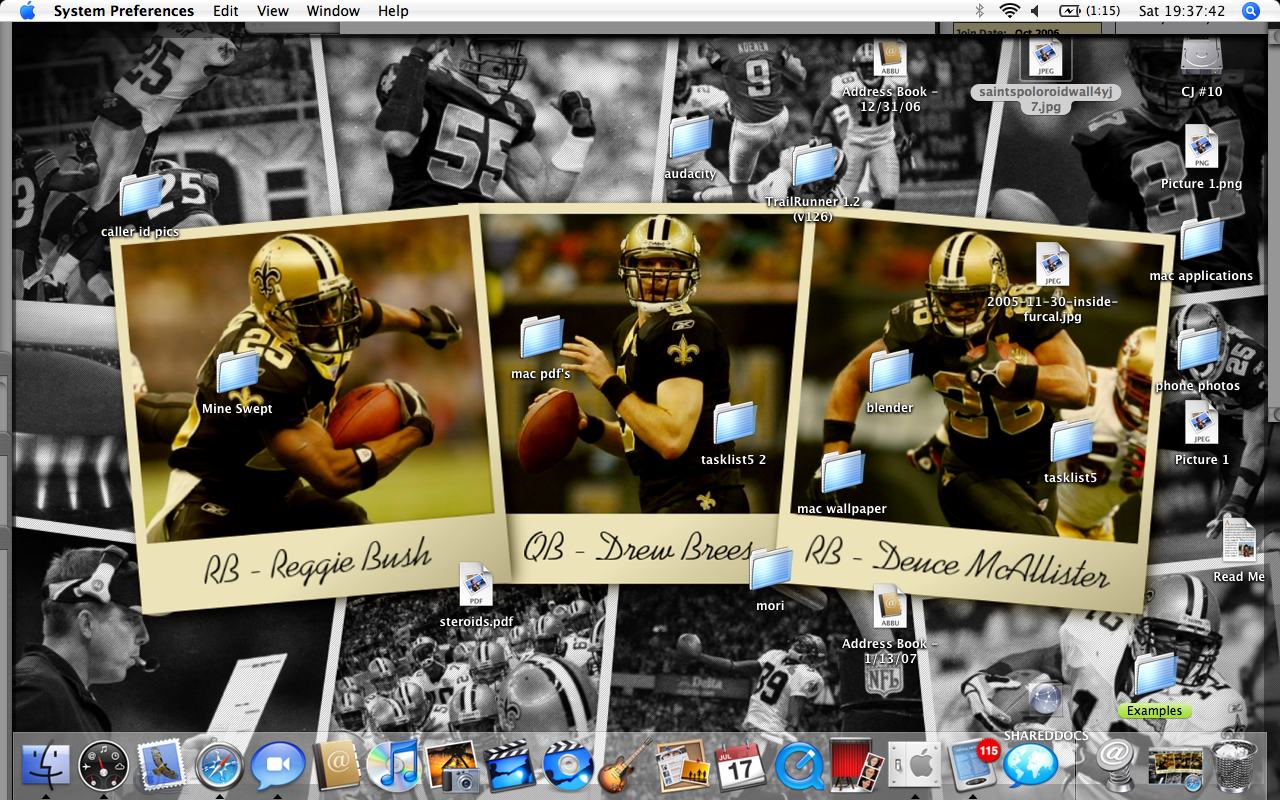This screenshot has width=1280, height=800.
Task: Open iChat from the dock
Action: click(x=277, y=766)
